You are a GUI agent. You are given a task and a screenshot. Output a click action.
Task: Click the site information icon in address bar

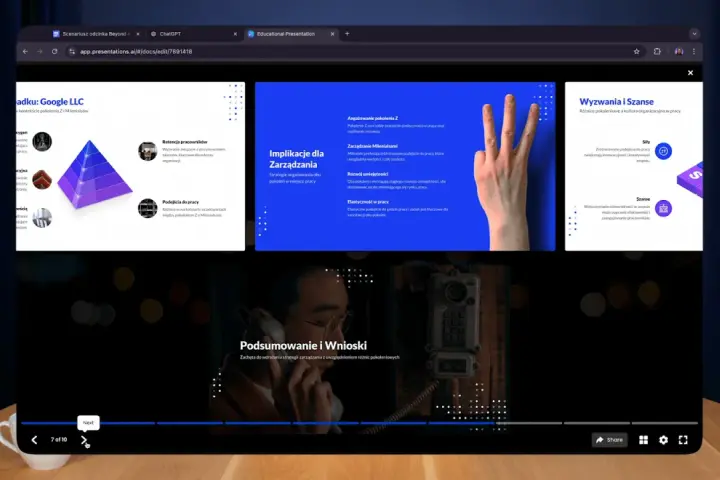pos(72,51)
